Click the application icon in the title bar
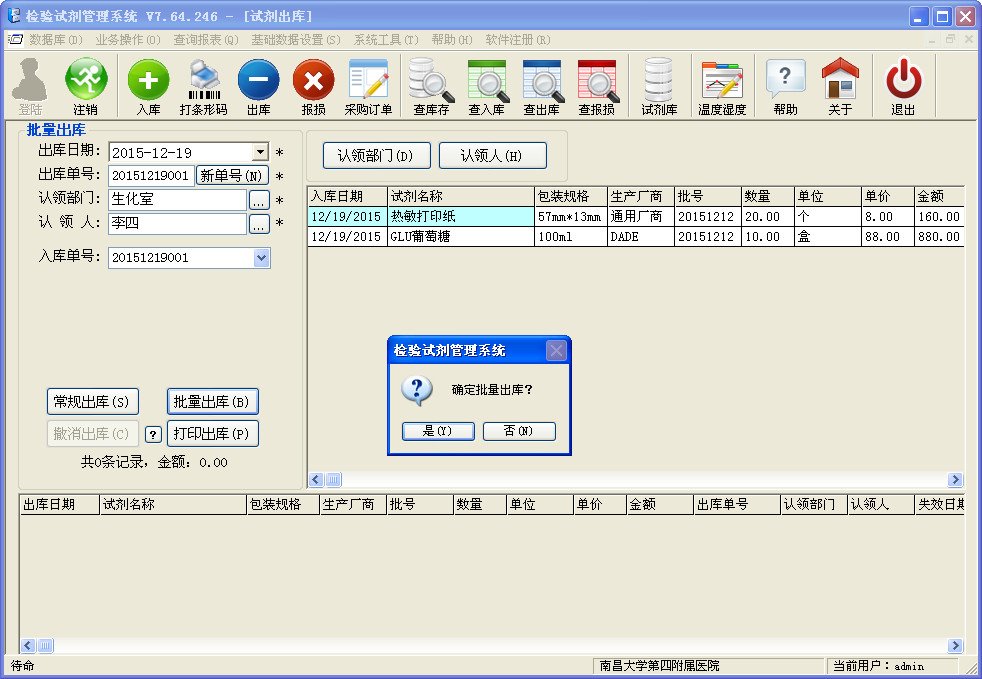This screenshot has height=679, width=982. pos(13,16)
